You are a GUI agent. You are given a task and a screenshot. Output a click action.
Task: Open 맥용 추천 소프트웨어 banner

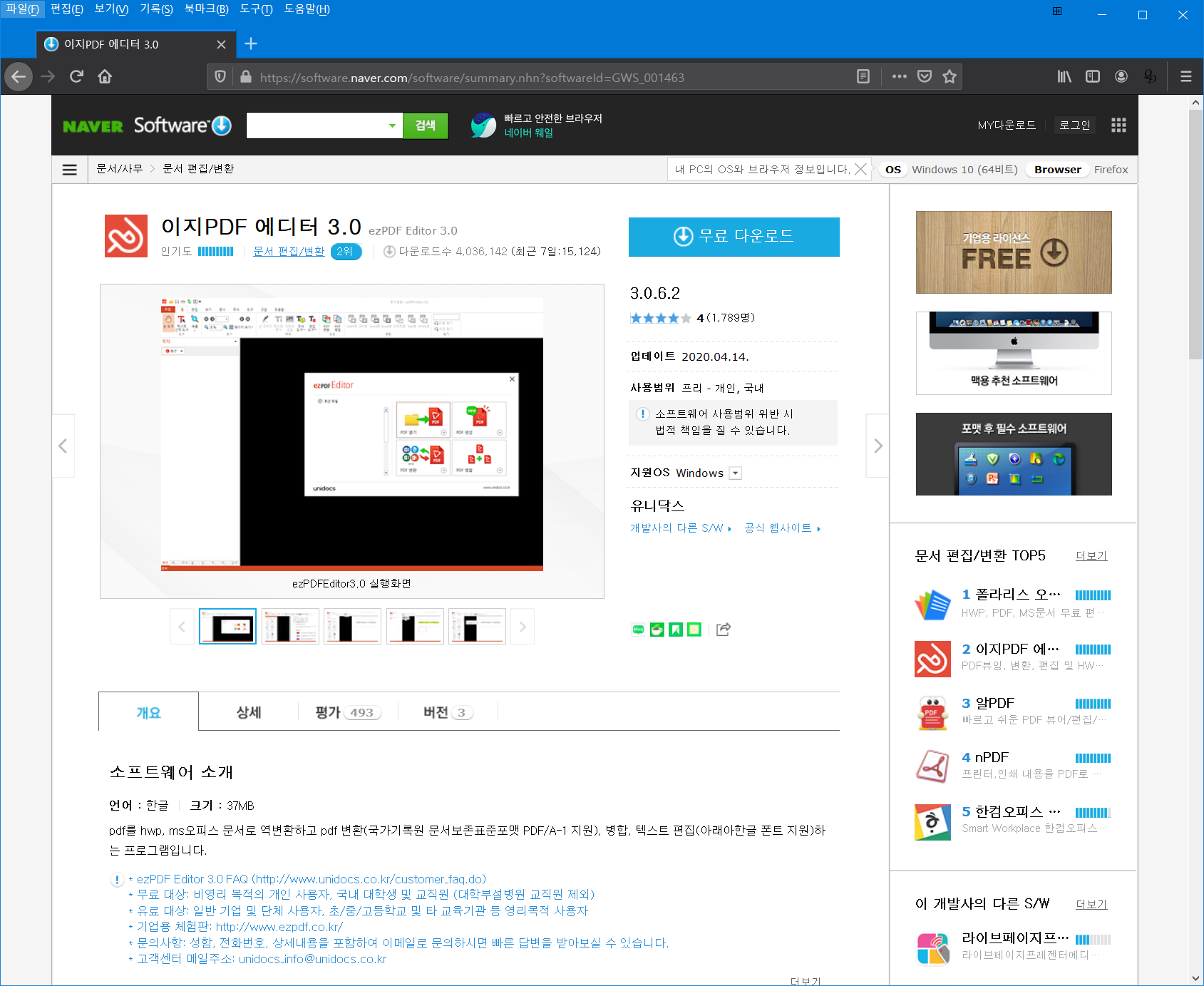point(1014,353)
